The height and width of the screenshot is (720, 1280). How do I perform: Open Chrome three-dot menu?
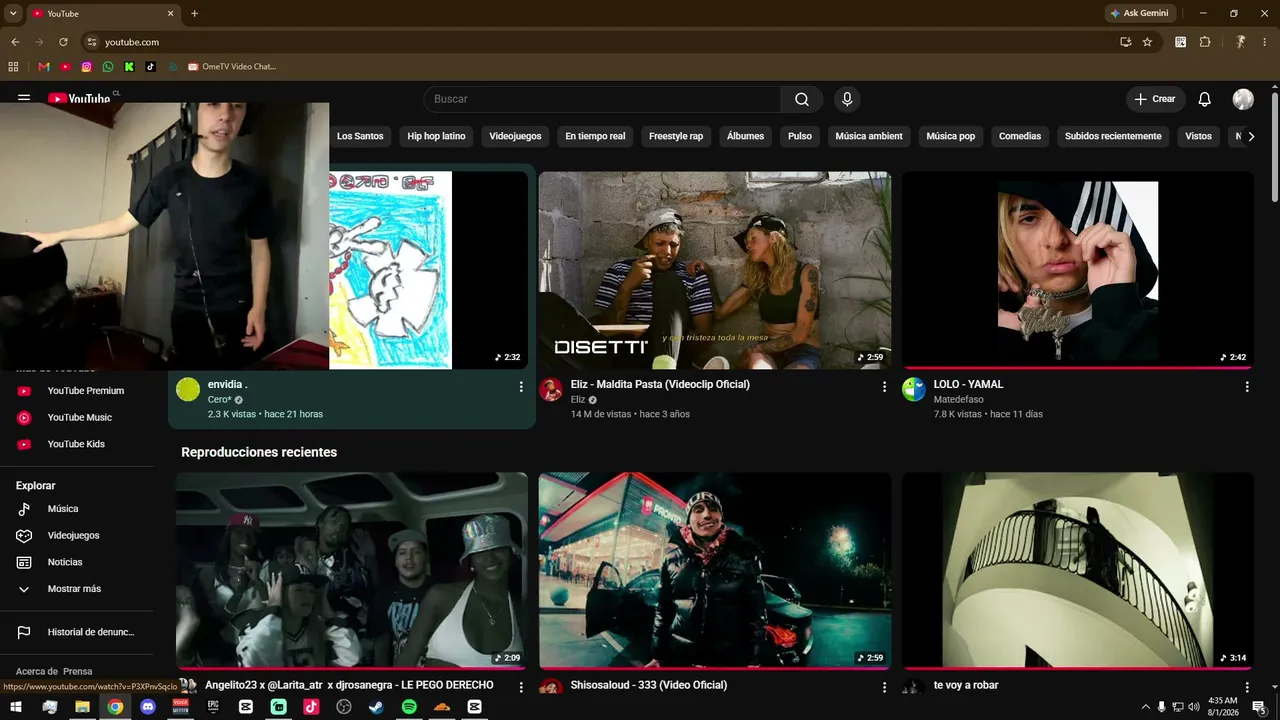pos(1265,42)
